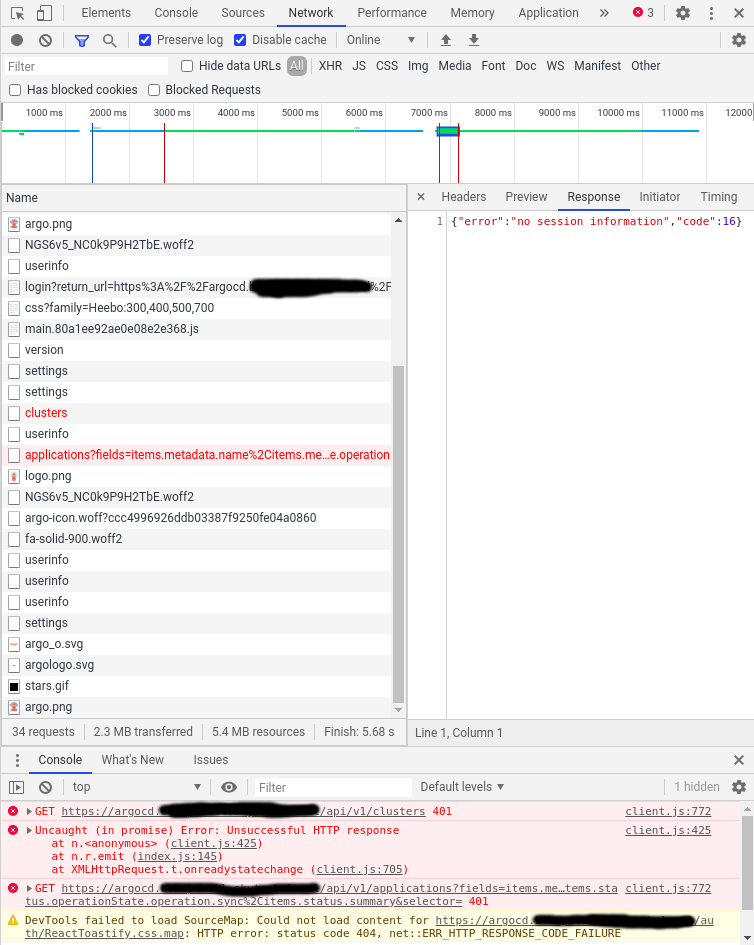Open the Timing tab

click(718, 196)
